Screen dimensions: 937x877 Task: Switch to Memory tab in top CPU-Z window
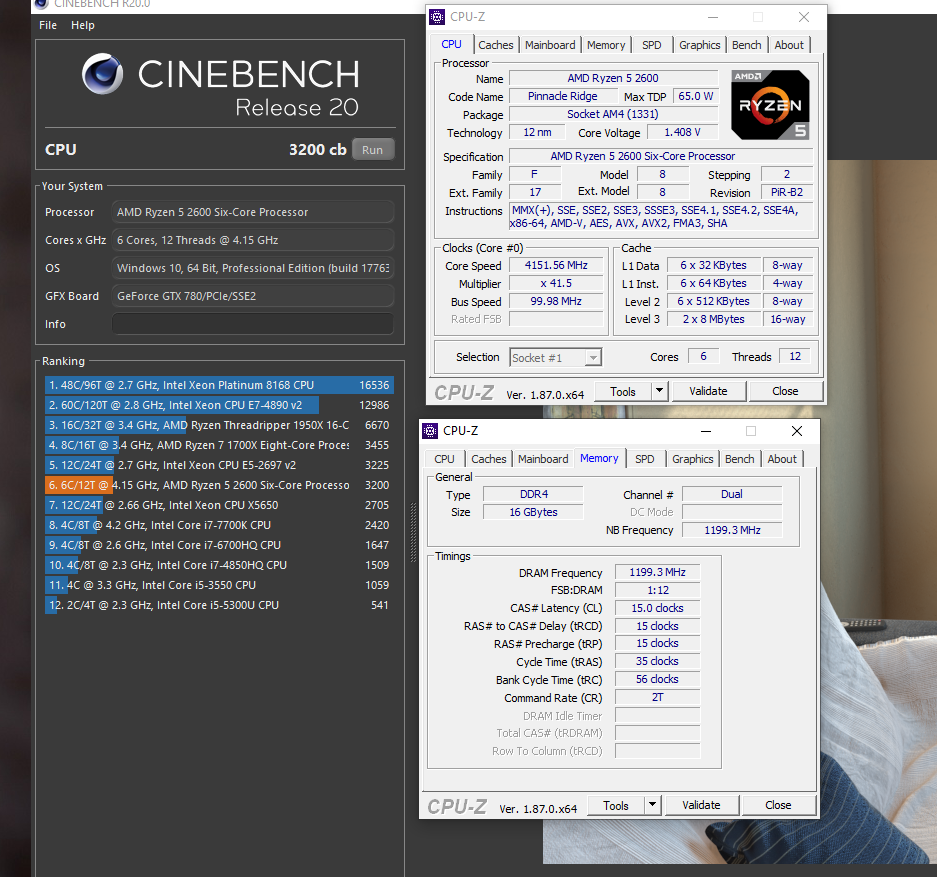point(606,45)
